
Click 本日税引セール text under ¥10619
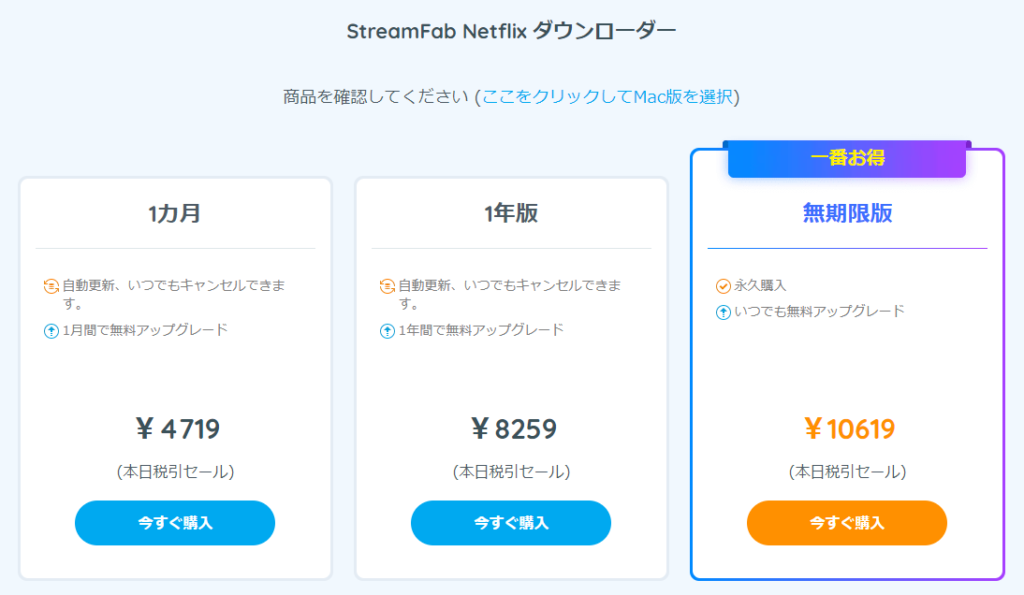point(848,472)
